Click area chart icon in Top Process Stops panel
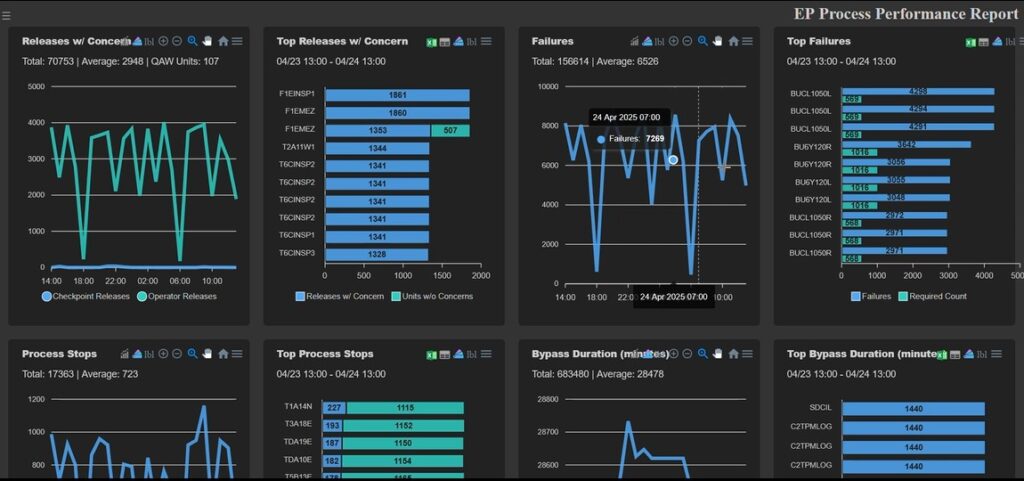 458,354
